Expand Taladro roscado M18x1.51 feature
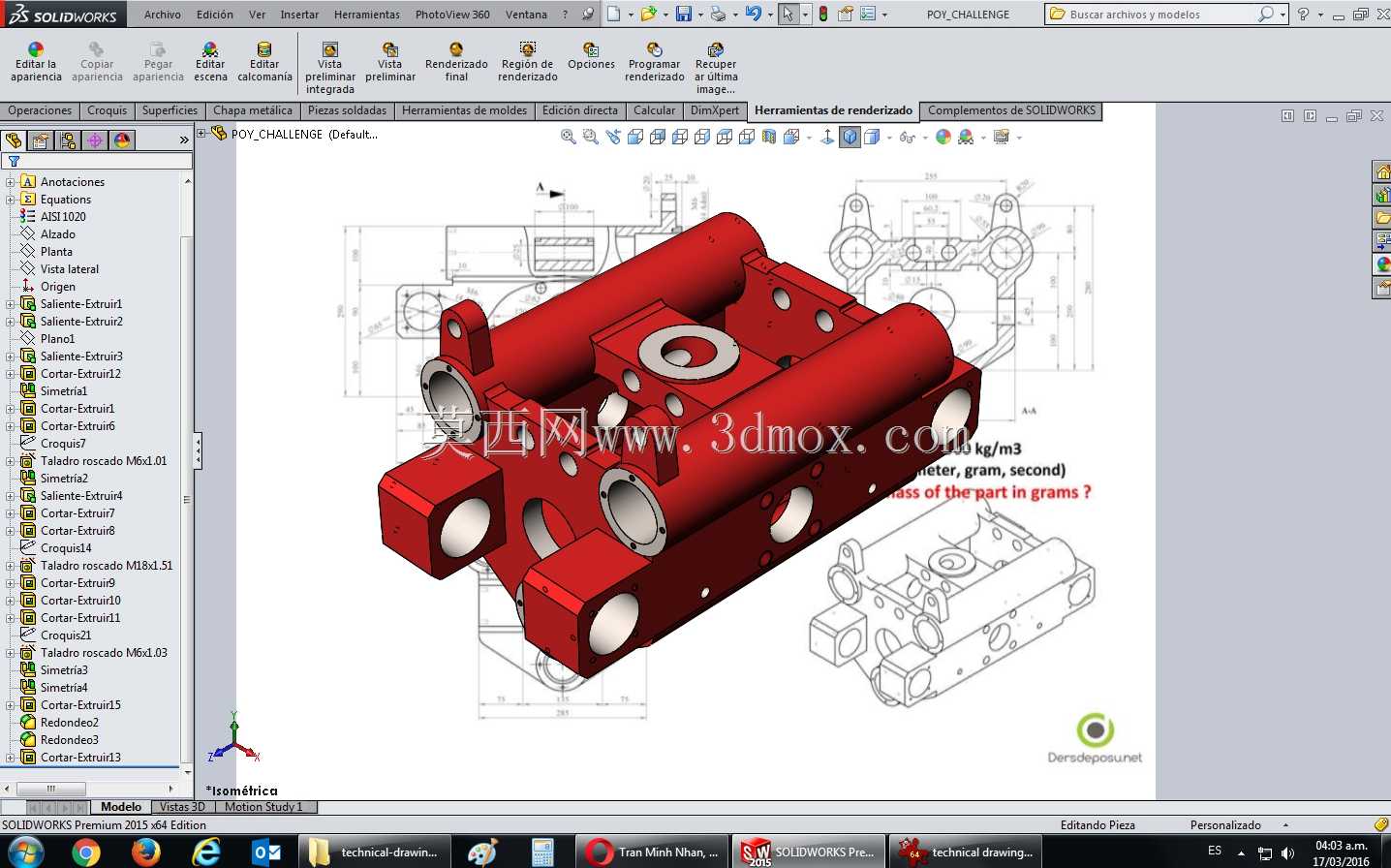Screen dimensions: 1391x868 (10, 566)
